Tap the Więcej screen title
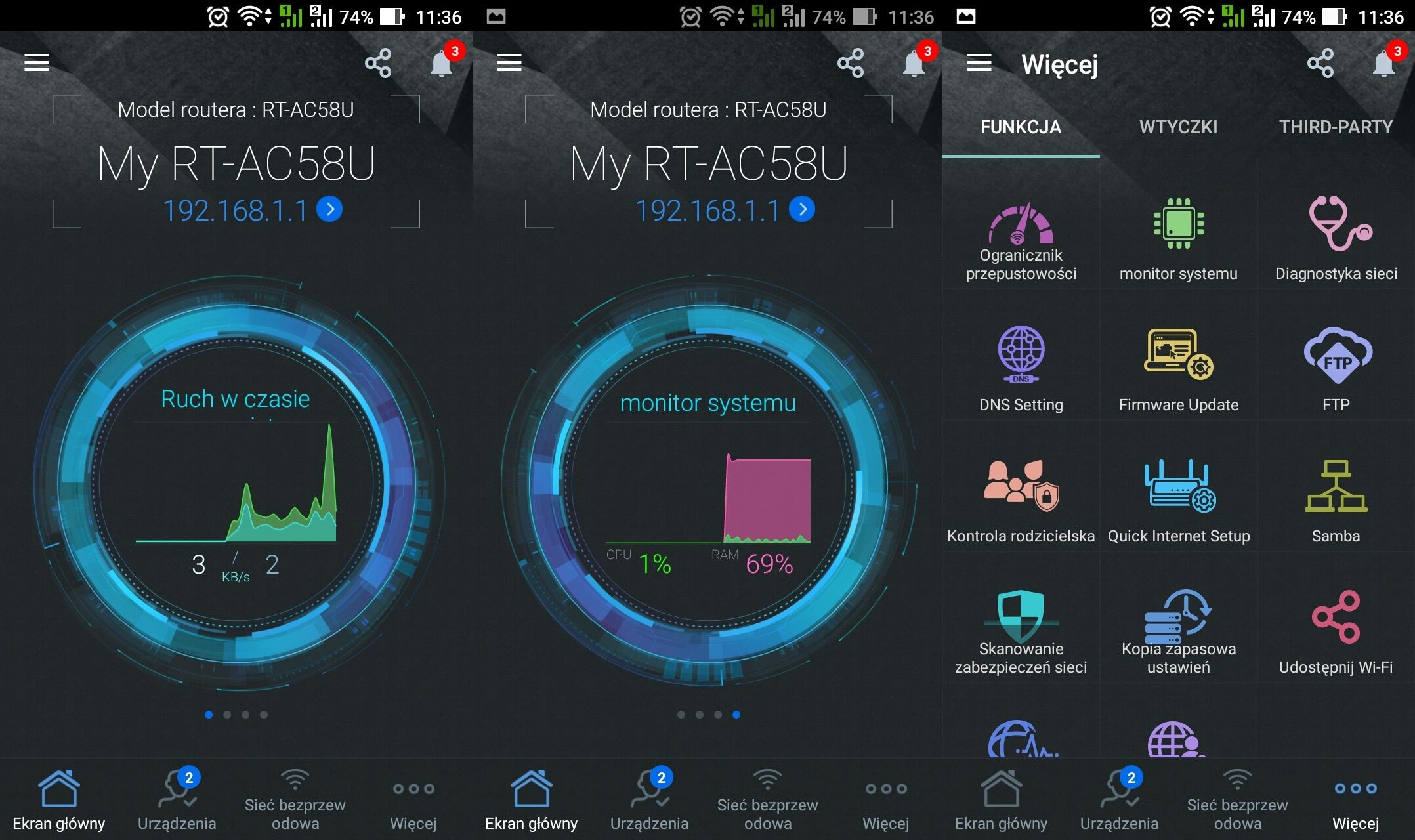The image size is (1415, 840). (x=1059, y=64)
